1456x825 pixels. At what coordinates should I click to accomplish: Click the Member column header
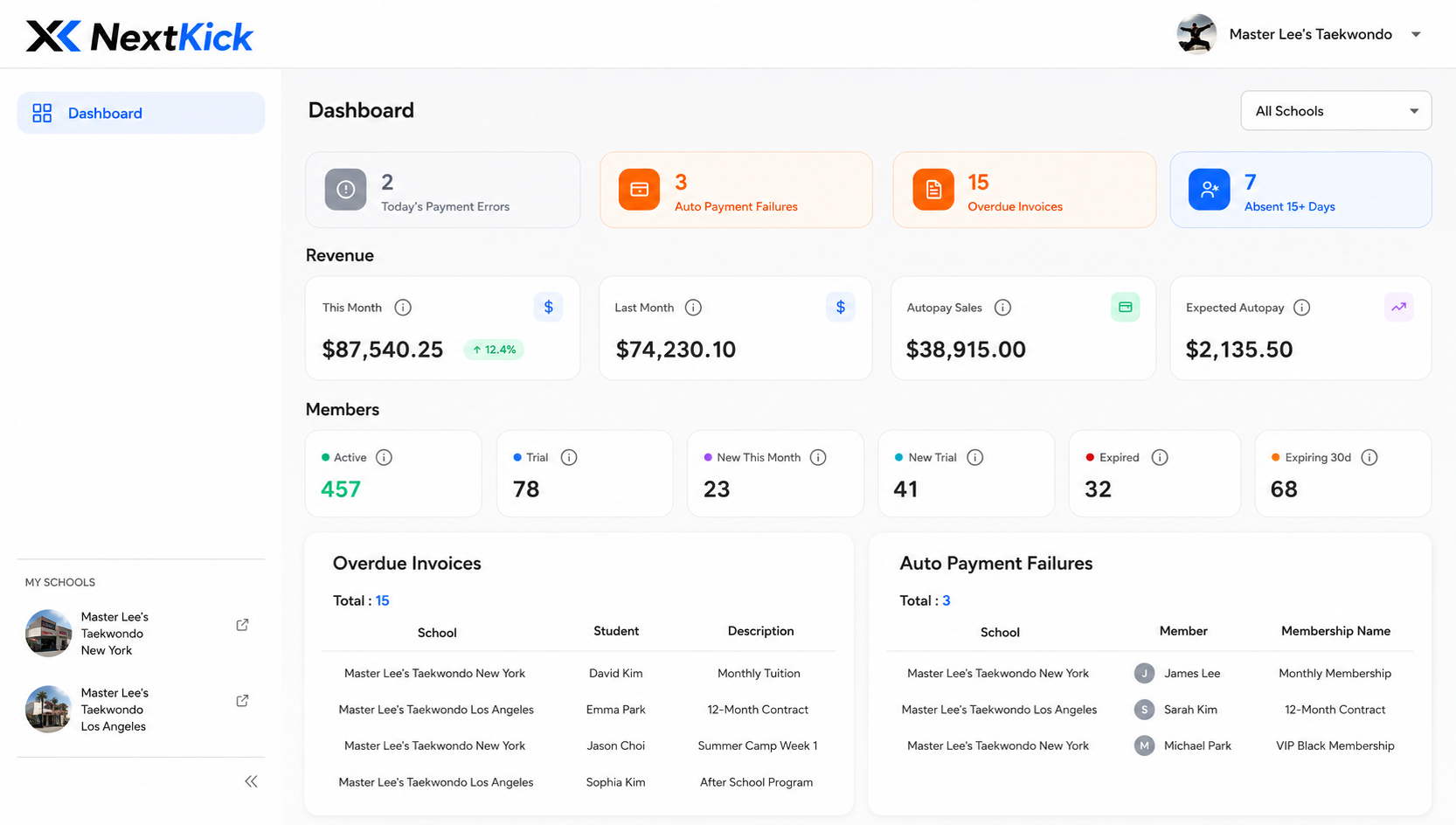[1183, 631]
